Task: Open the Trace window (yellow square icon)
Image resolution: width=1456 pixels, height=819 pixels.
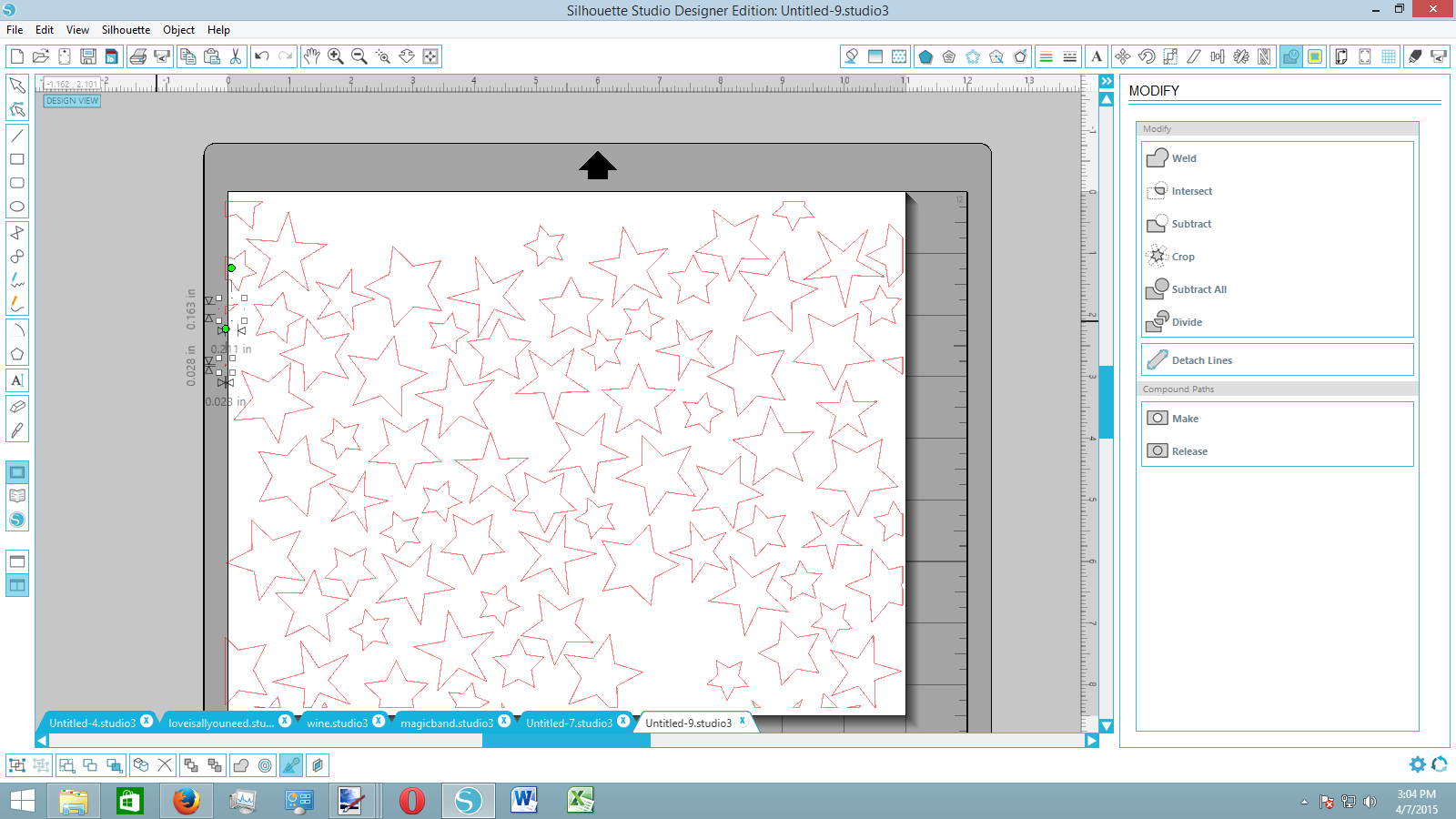Action: click(x=1315, y=56)
